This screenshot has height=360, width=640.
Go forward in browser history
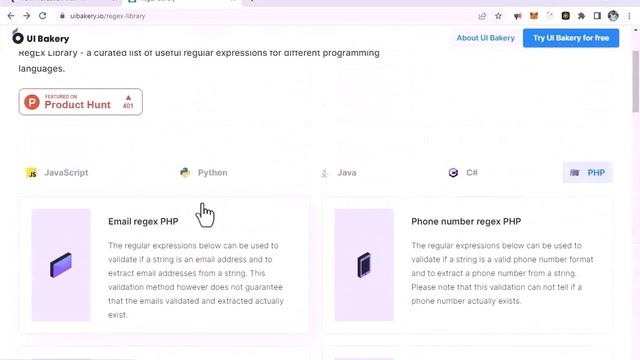click(27, 16)
